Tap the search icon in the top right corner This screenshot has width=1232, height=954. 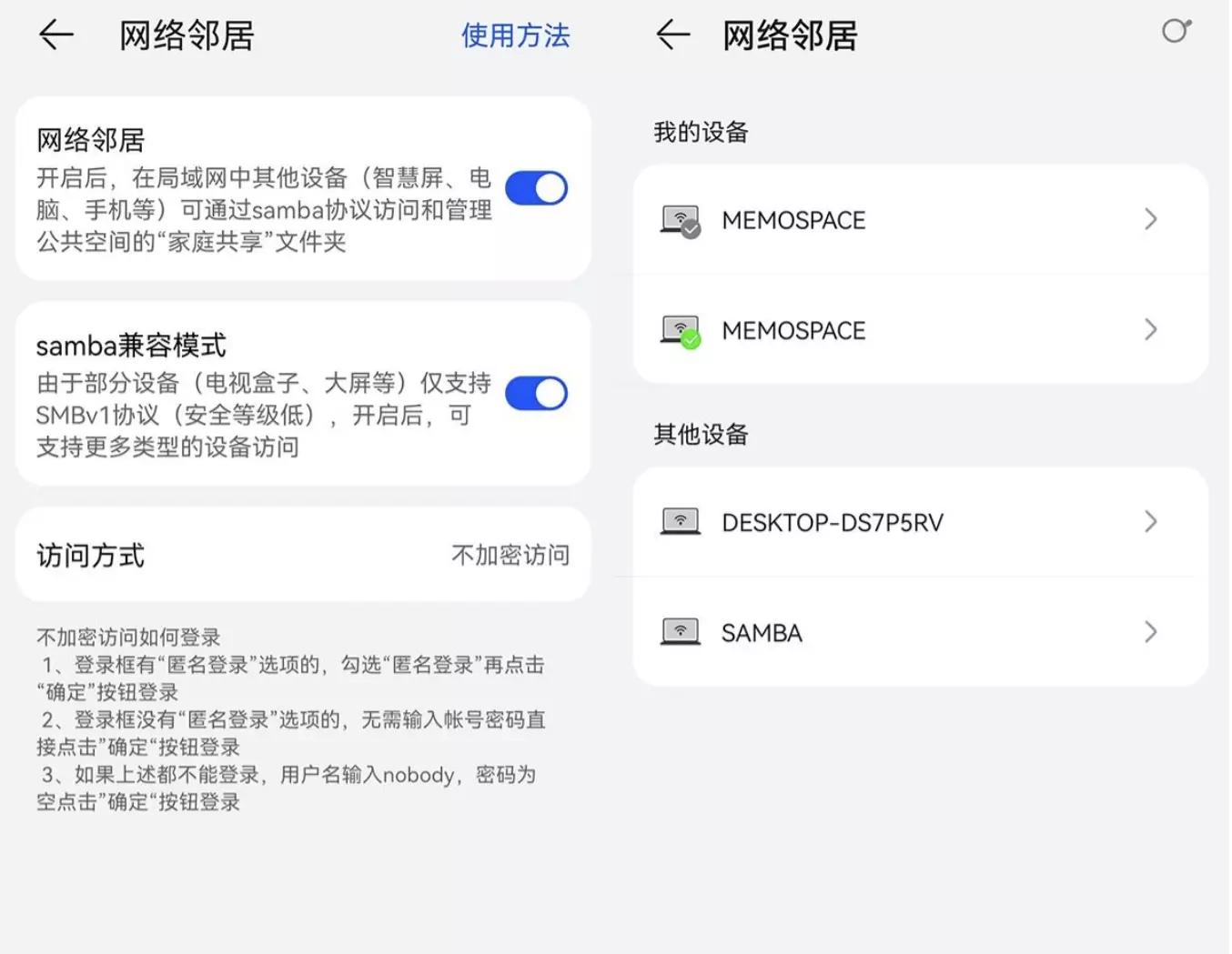[1176, 31]
